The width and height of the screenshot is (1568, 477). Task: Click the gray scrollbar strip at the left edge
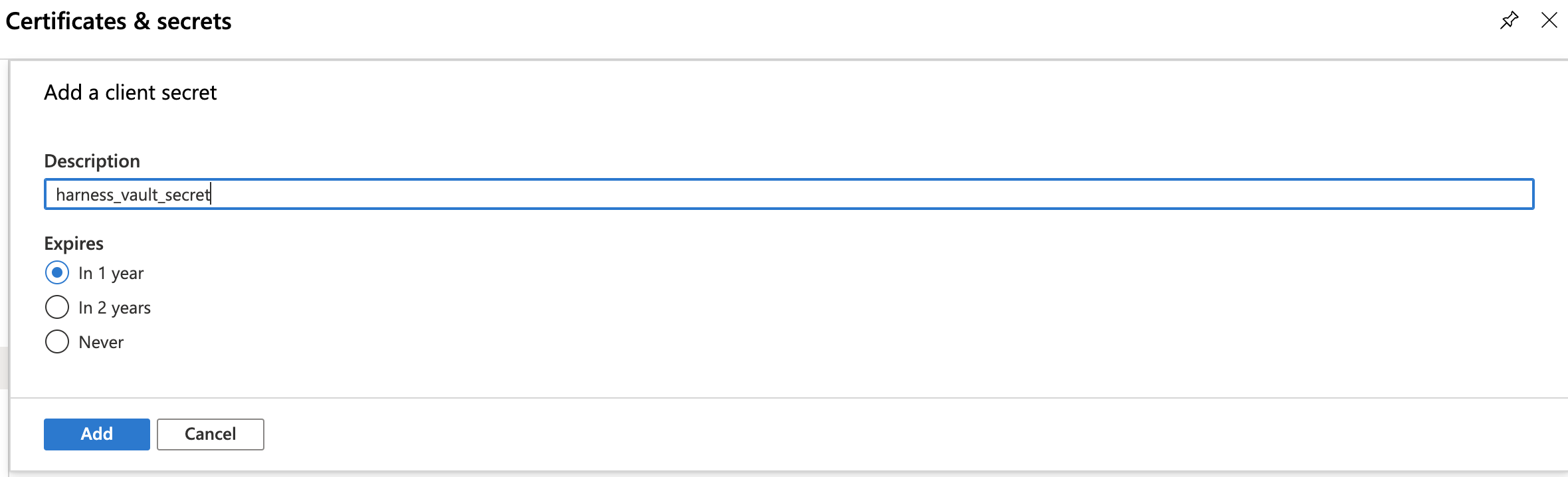(3, 367)
